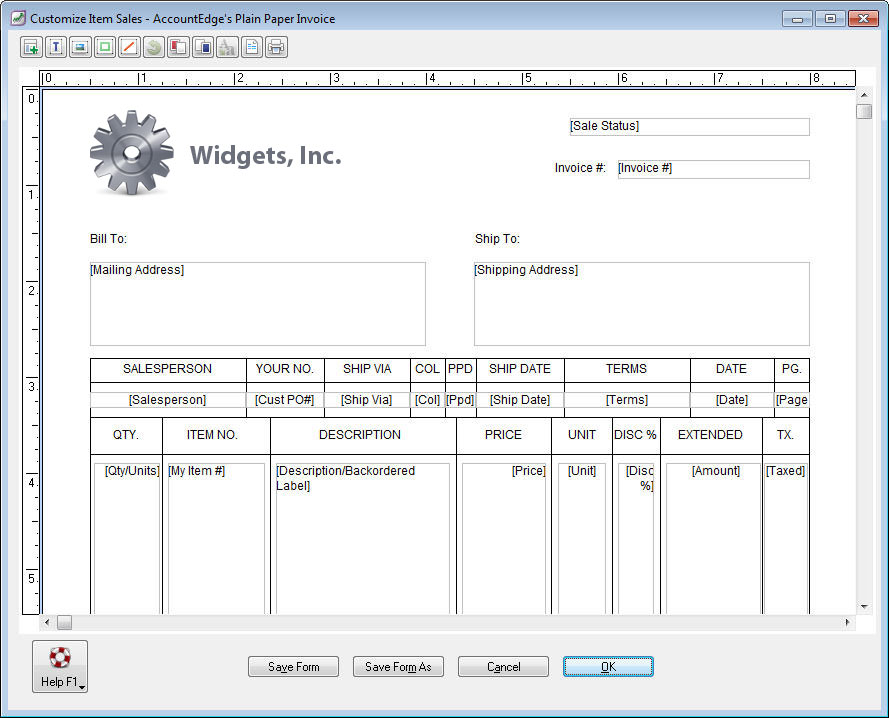Select the [Col] field

point(427,400)
